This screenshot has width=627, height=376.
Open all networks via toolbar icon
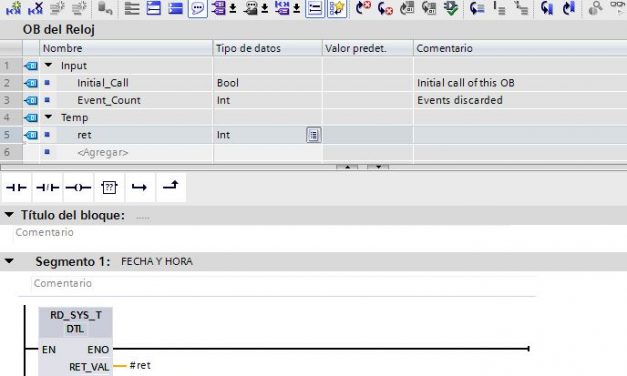[x=154, y=8]
